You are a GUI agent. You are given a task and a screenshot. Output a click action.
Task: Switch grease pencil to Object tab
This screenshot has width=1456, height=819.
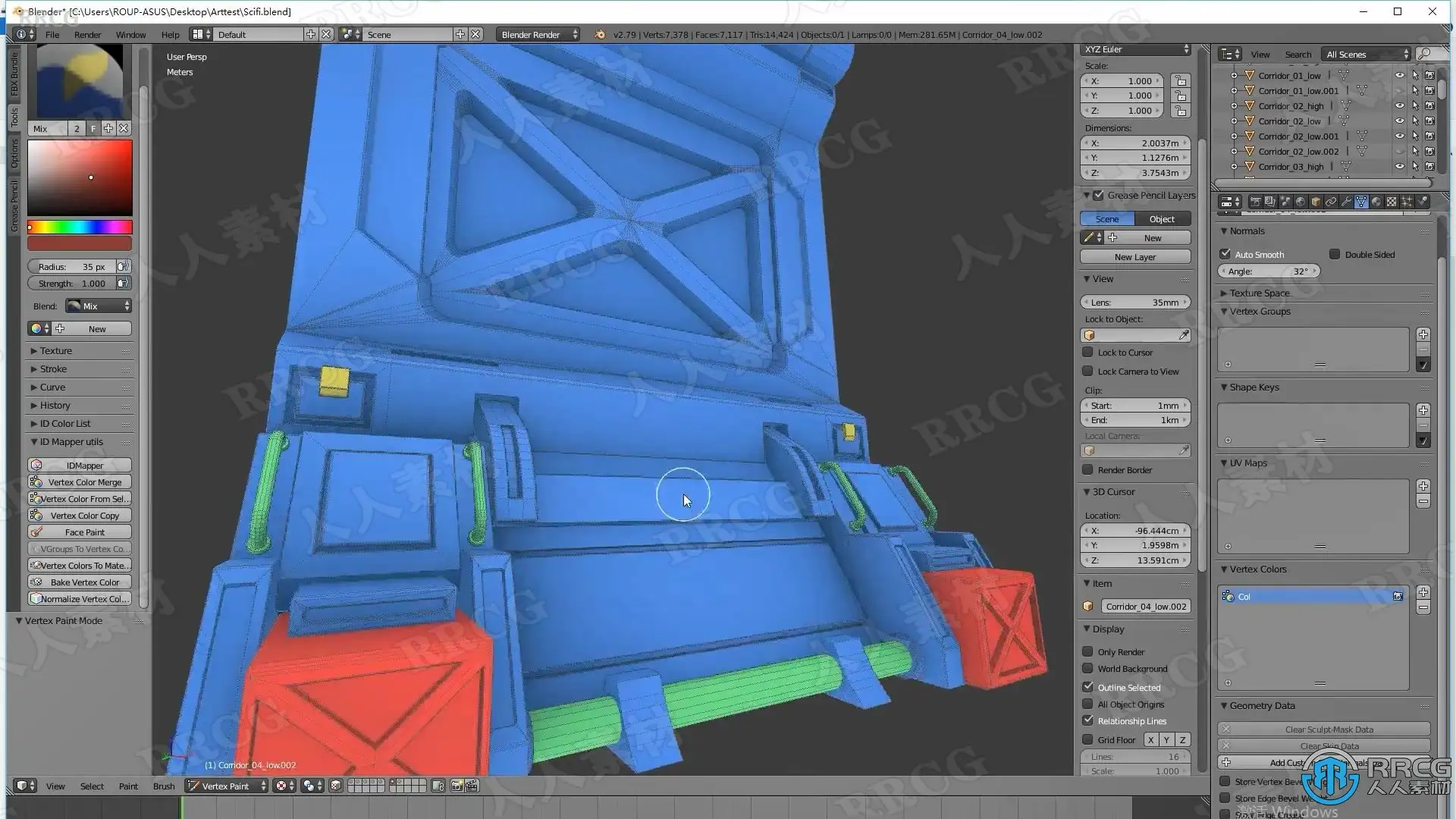coord(1162,219)
